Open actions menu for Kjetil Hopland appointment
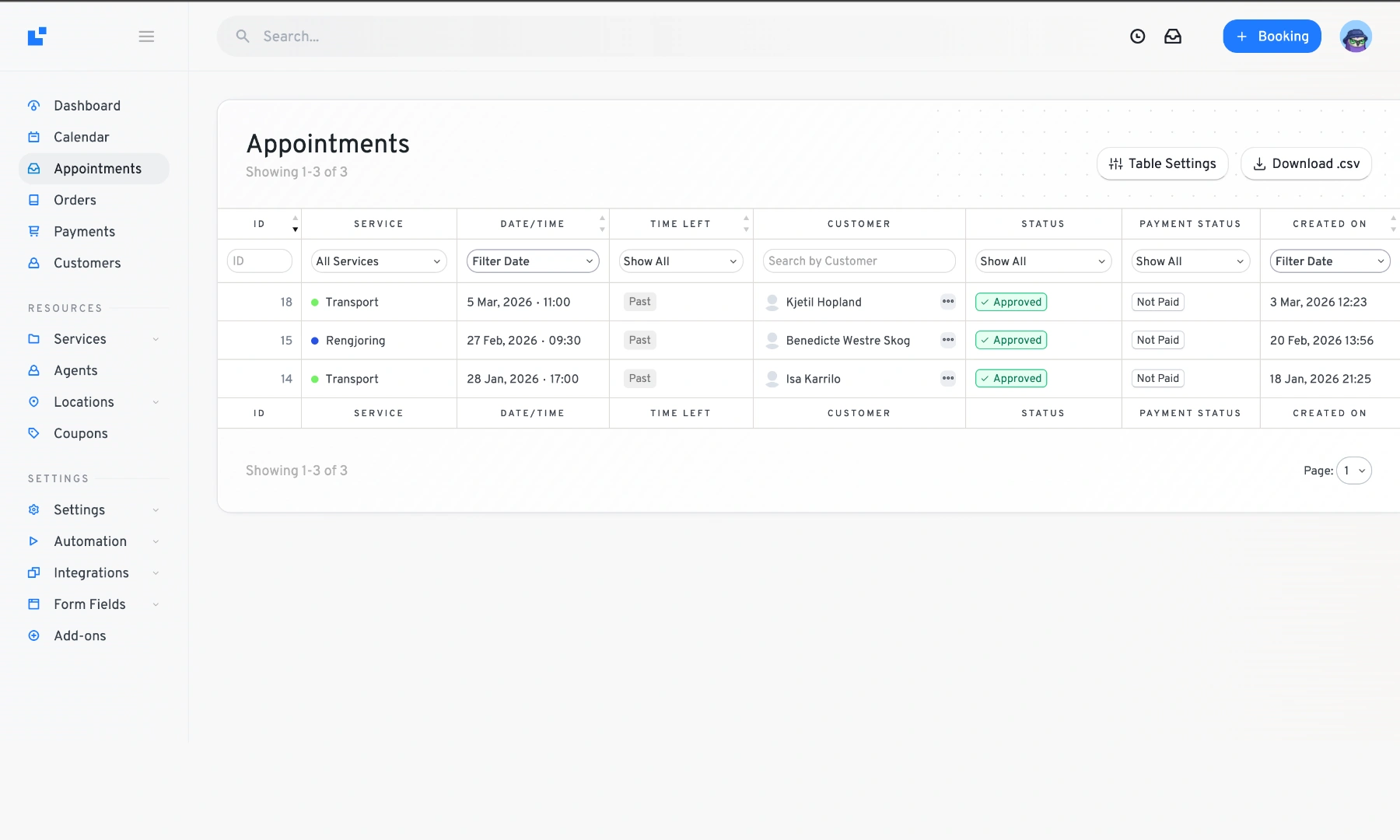 pos(947,302)
